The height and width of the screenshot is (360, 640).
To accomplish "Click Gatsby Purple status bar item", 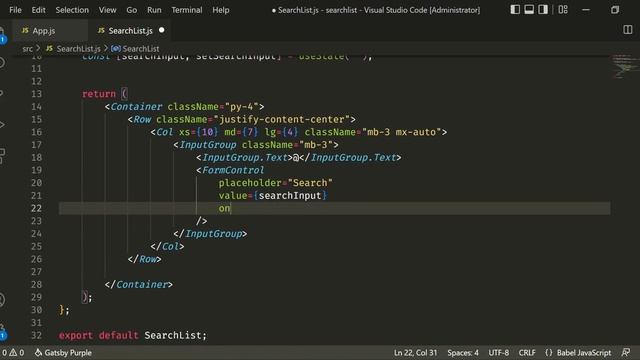I will coord(63,353).
